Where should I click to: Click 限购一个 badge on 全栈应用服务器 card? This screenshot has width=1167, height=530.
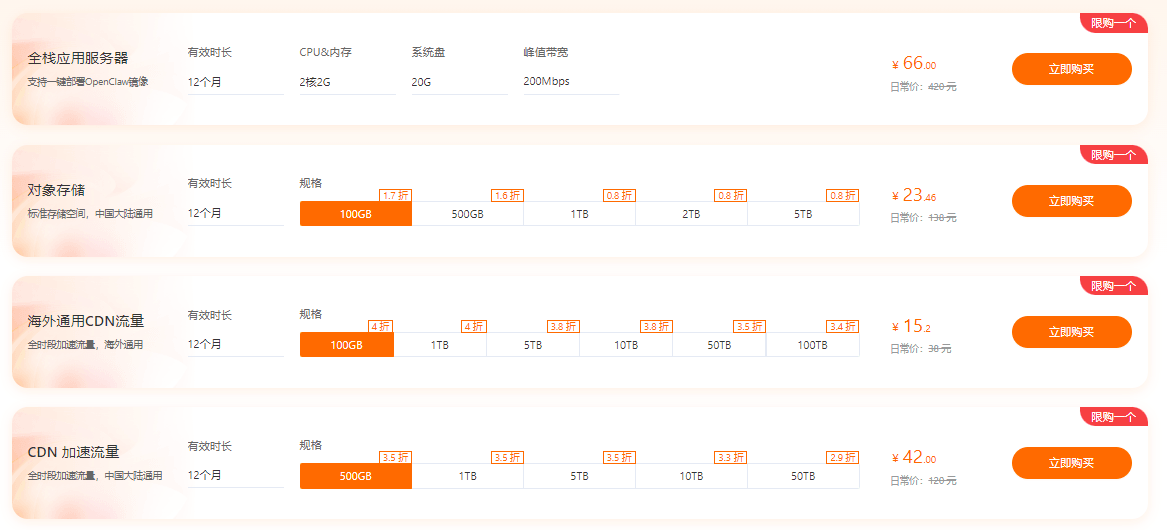tap(1113, 24)
